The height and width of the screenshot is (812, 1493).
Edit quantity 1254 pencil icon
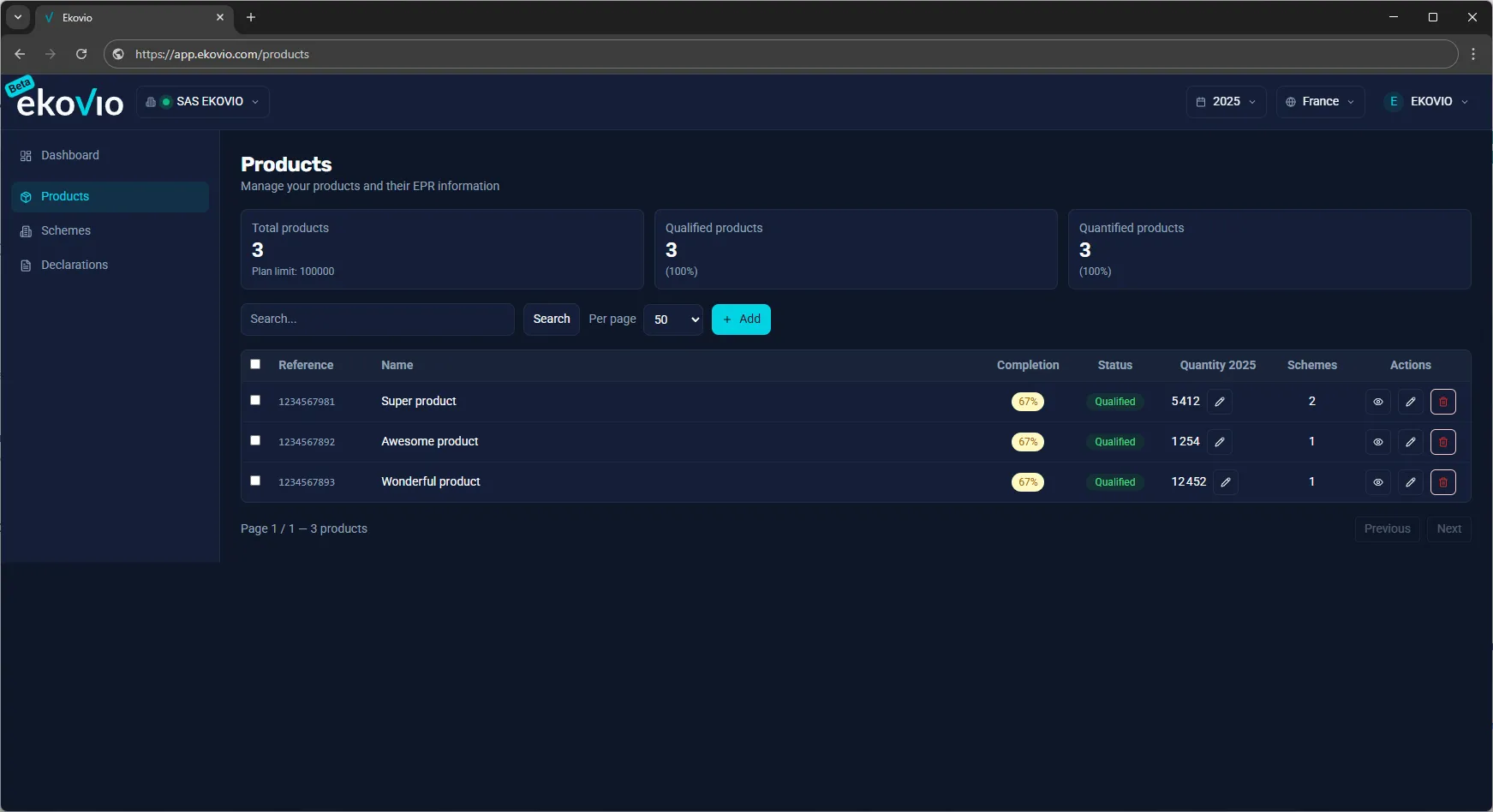[x=1220, y=442]
